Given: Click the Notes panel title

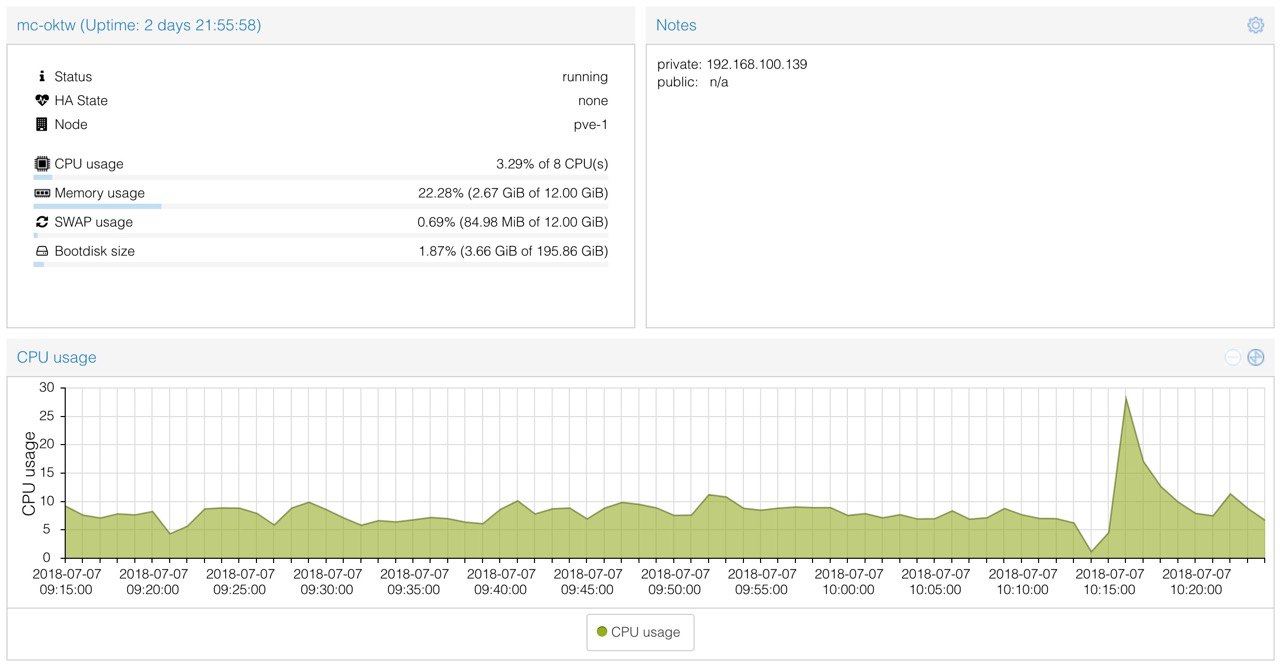Looking at the screenshot, I should click(x=676, y=25).
